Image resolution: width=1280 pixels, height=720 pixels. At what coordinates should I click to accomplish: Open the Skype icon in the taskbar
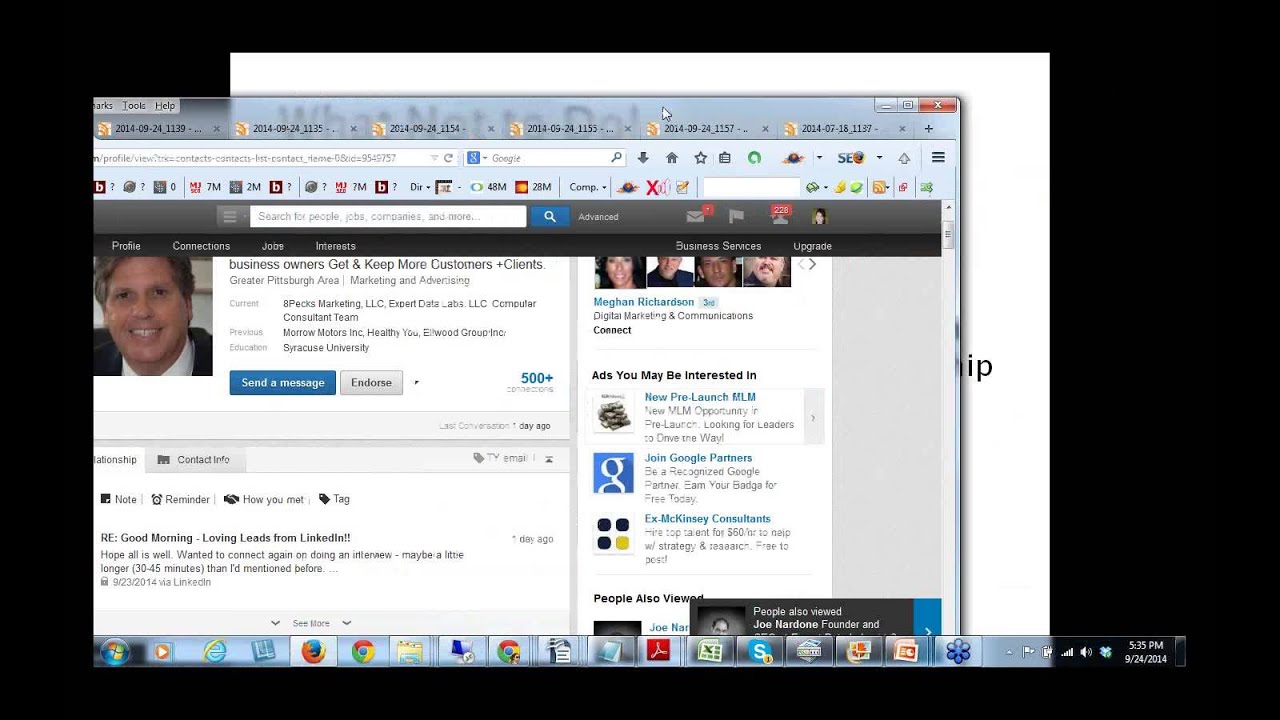pyautogui.click(x=760, y=652)
